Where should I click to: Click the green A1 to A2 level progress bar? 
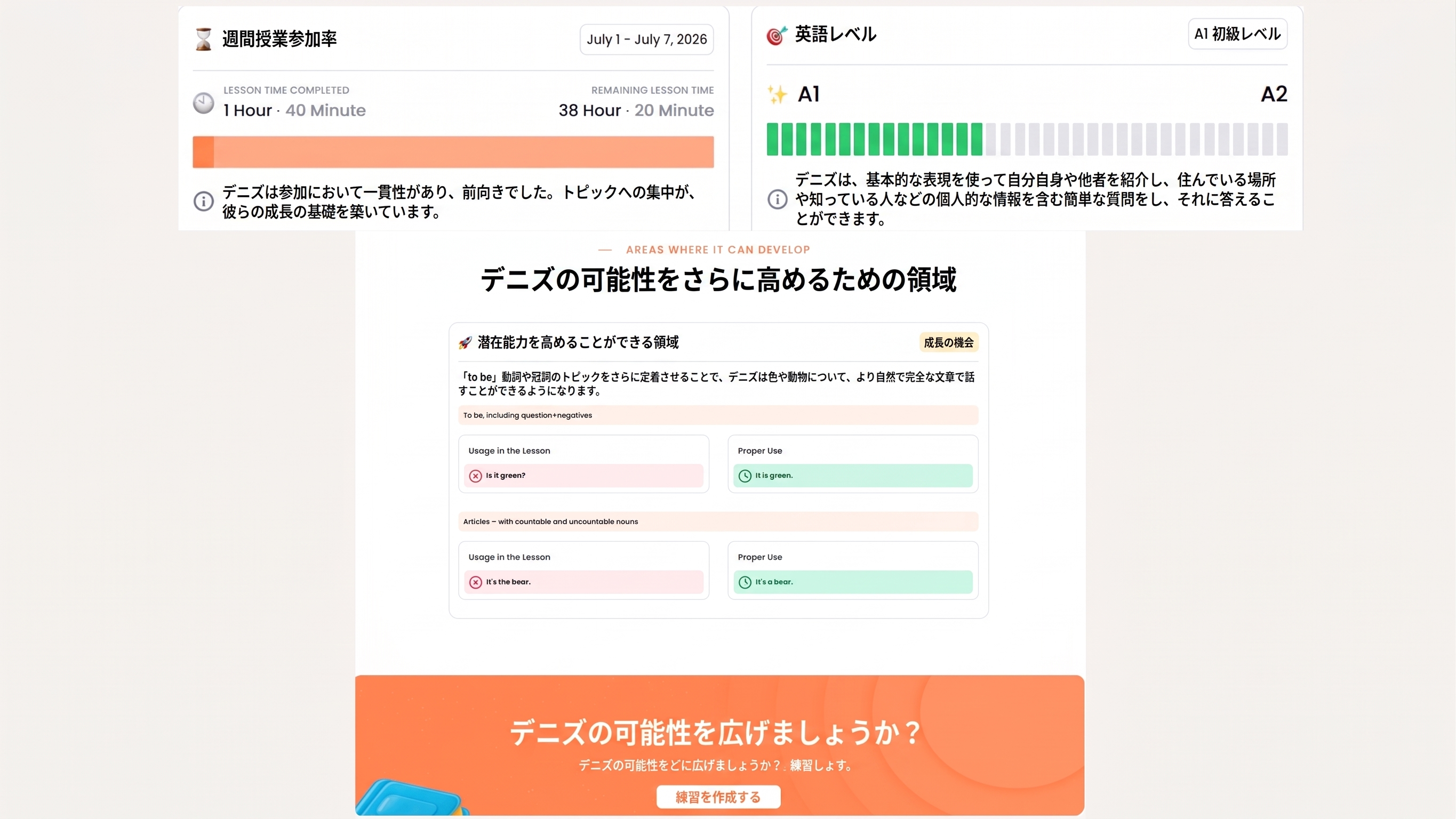click(x=1027, y=139)
